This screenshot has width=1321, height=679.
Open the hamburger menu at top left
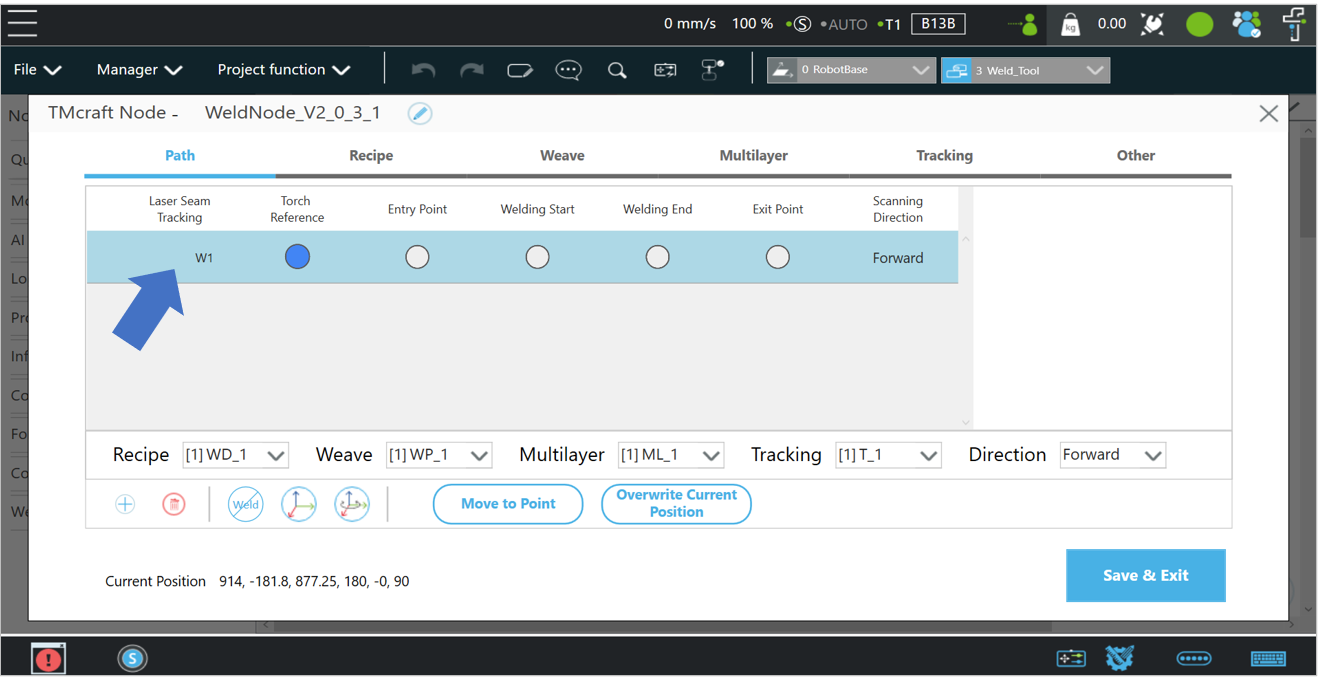click(x=22, y=23)
